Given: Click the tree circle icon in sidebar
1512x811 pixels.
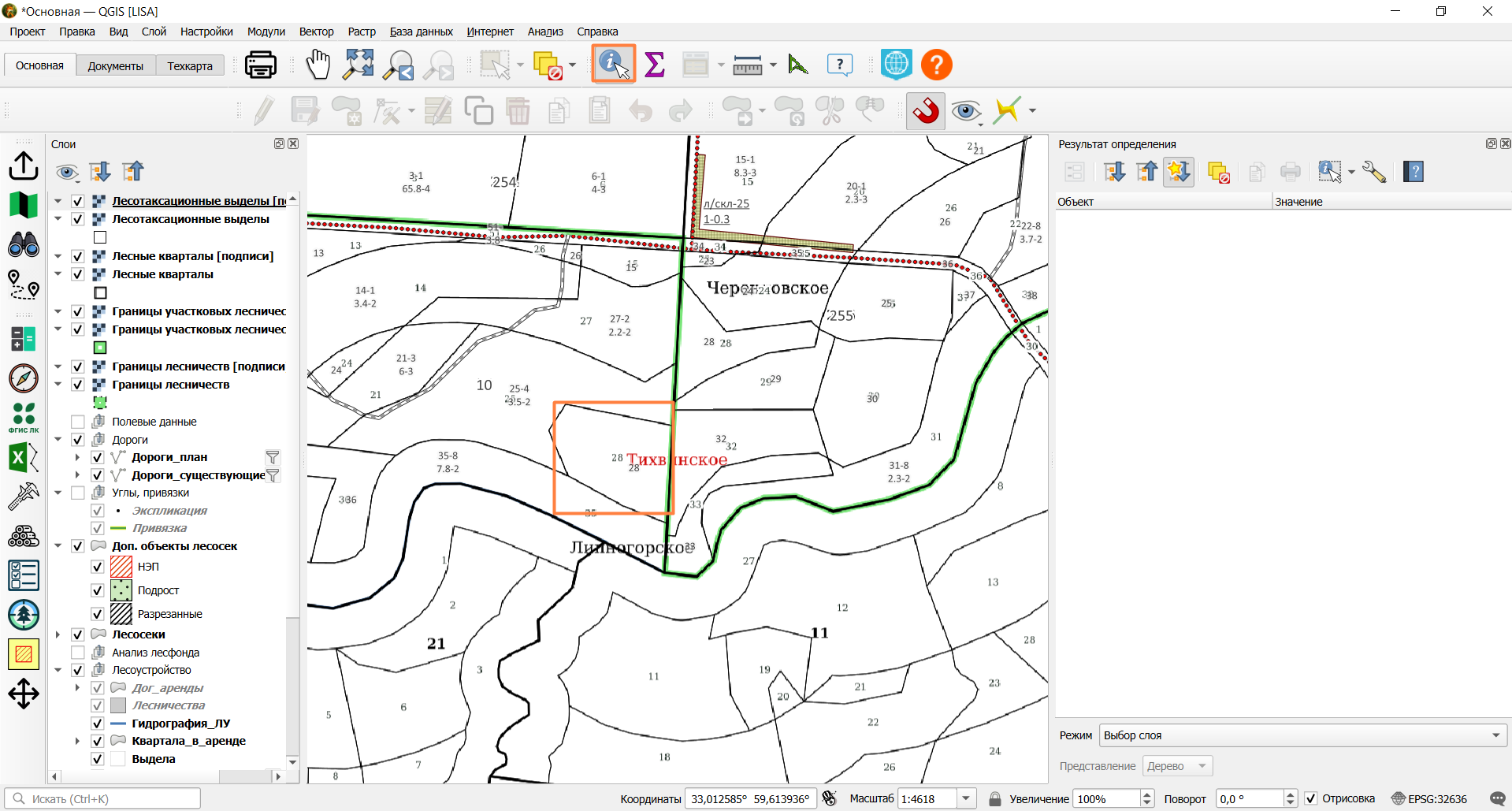Looking at the screenshot, I should pos(24,615).
